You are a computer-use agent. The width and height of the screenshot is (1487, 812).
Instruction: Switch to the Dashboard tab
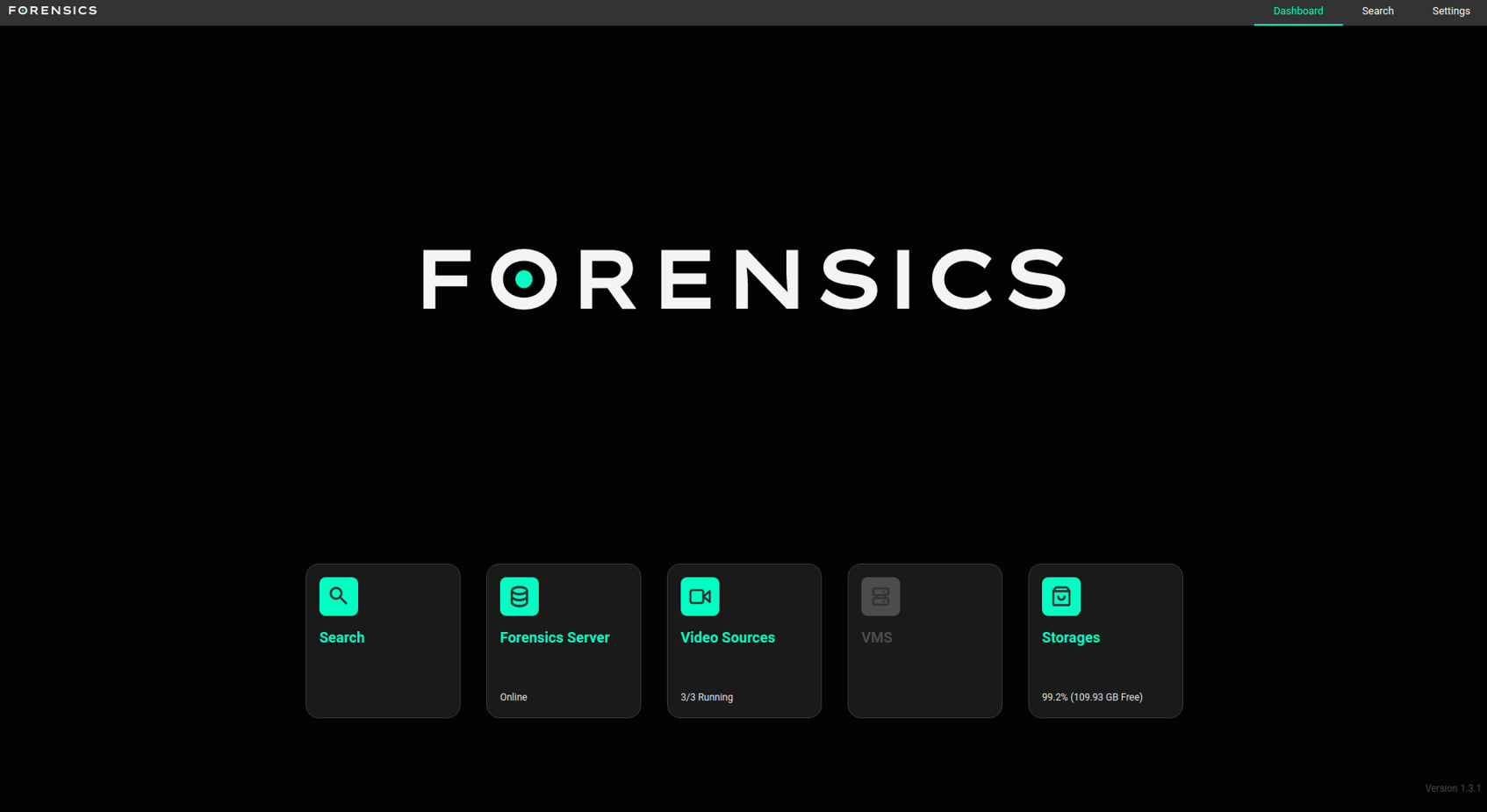click(x=1297, y=11)
